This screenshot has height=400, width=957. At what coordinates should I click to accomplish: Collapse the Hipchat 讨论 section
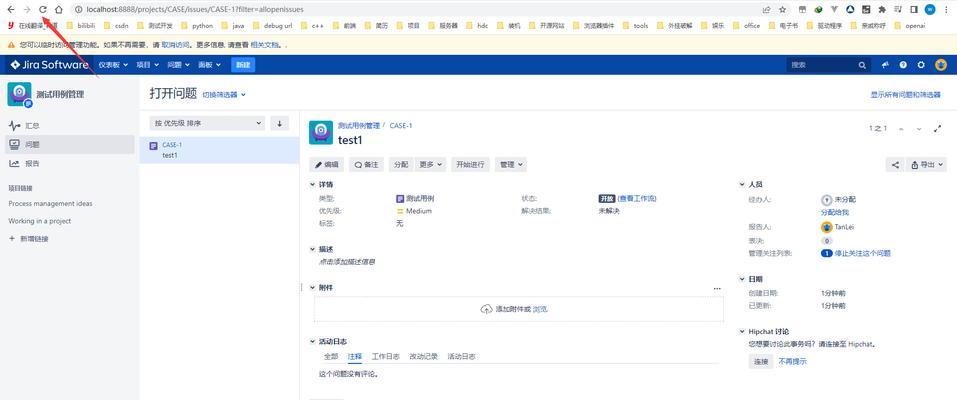pyautogui.click(x=742, y=332)
